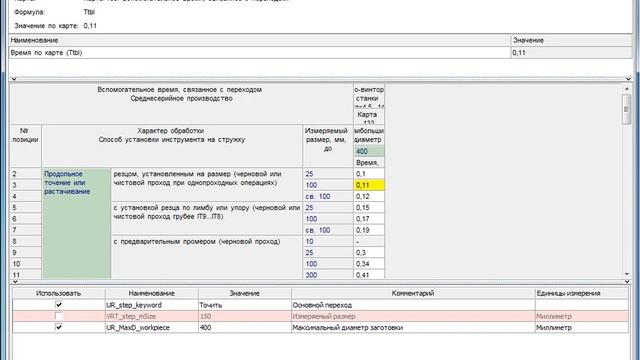Select the VRT_step_mSize name cell
The width and height of the screenshot is (640, 360).
[151, 316]
